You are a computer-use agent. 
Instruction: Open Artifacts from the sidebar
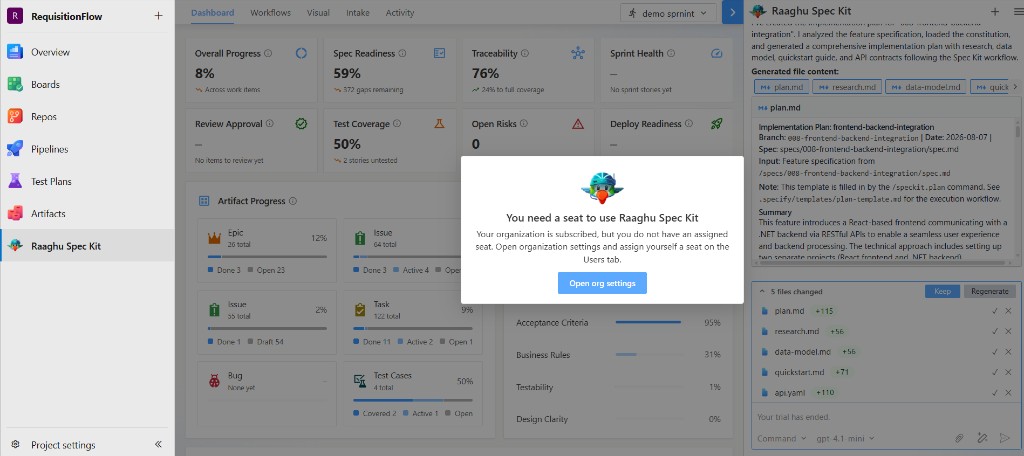tap(87, 214)
